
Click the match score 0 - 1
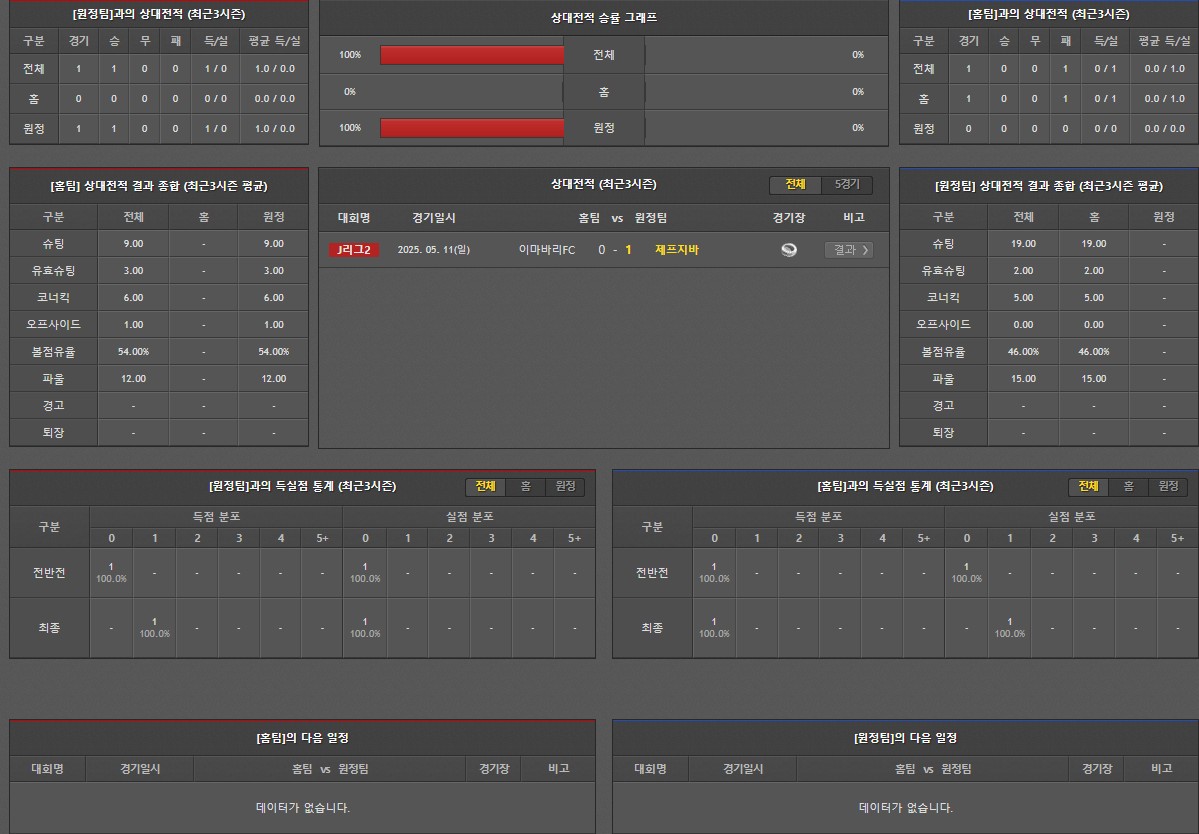click(615, 250)
